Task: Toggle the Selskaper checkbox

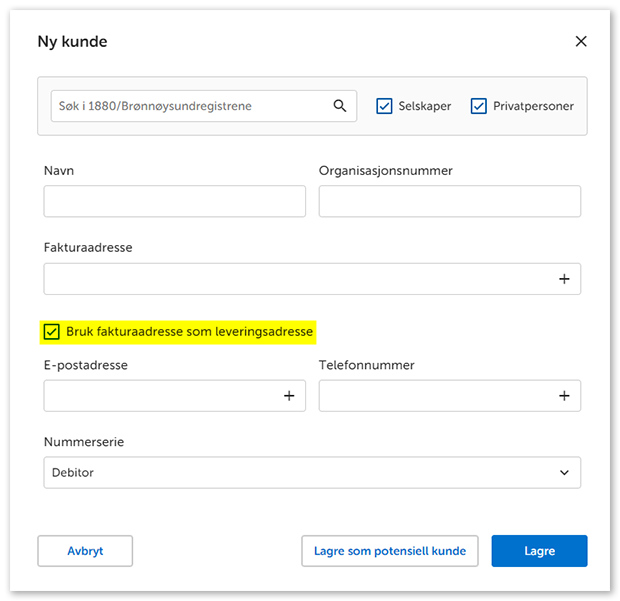Action: coord(384,106)
